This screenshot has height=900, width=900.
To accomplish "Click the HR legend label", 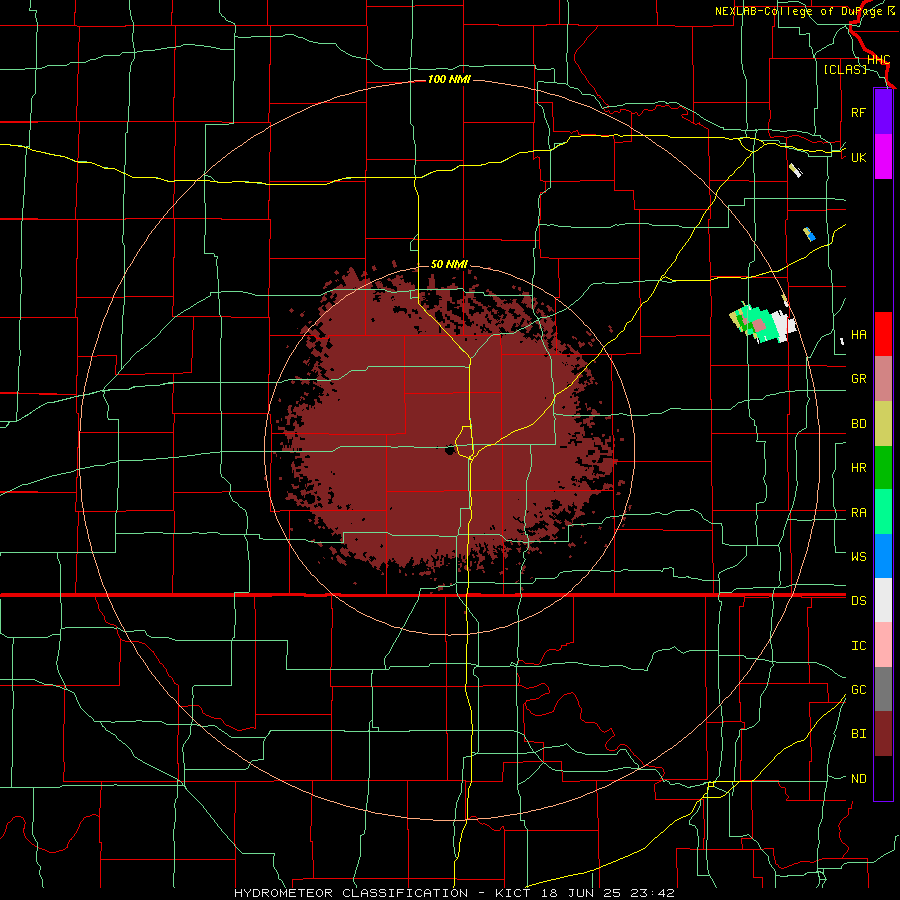I will tap(858, 468).
